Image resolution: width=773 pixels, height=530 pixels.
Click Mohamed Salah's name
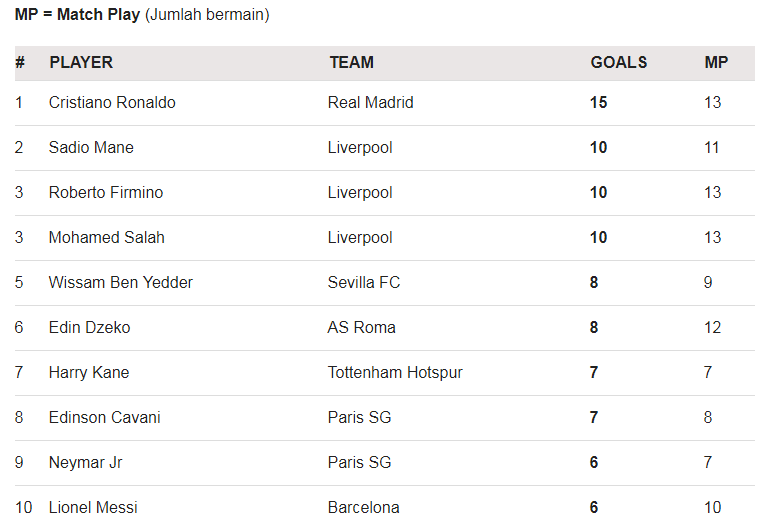click(107, 237)
